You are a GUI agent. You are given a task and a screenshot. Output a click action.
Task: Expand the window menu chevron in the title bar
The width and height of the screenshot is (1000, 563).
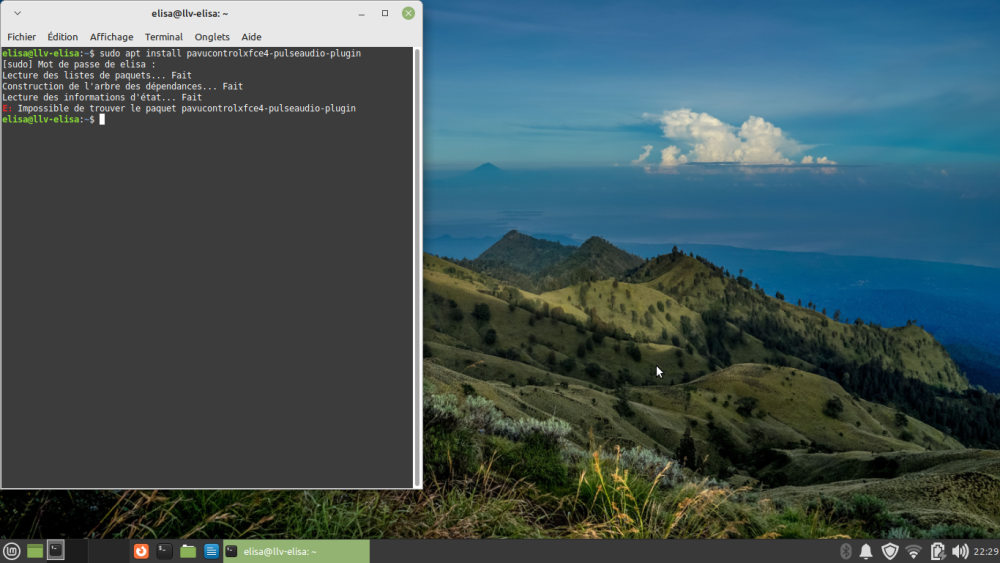pos(17,13)
